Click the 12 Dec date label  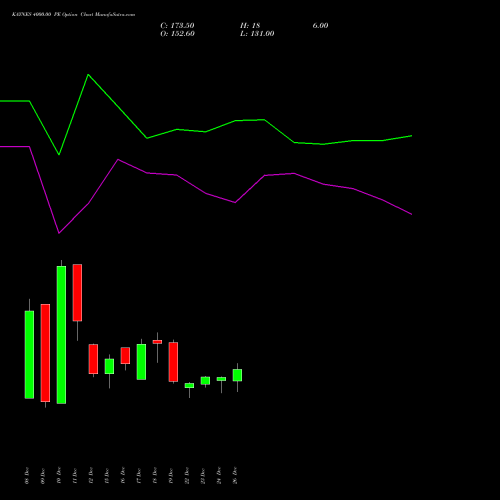tap(91, 475)
